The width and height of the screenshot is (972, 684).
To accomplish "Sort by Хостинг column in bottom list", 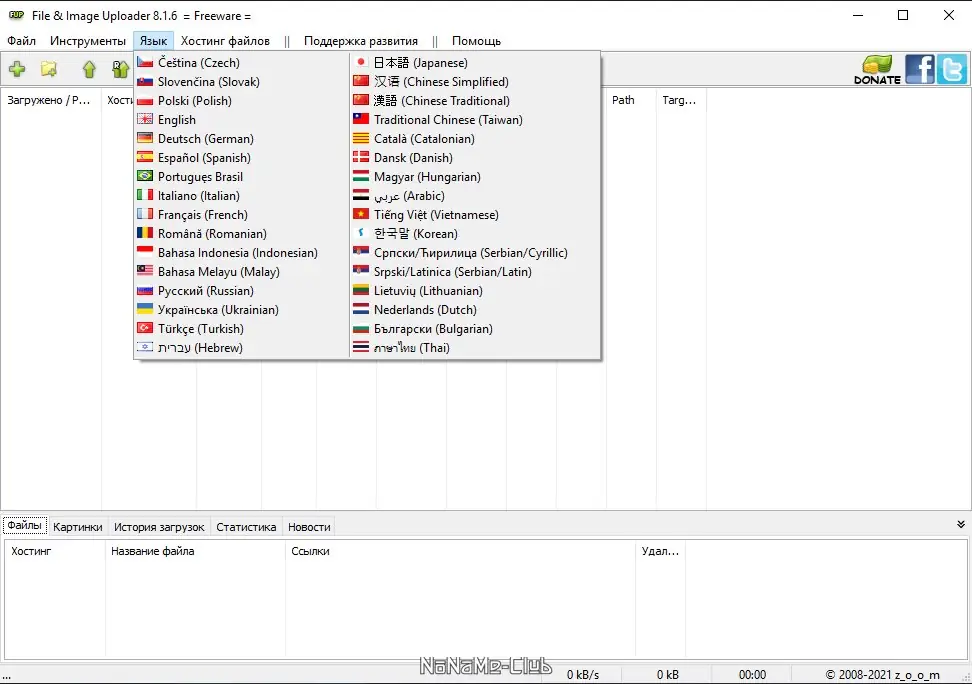I will point(55,551).
